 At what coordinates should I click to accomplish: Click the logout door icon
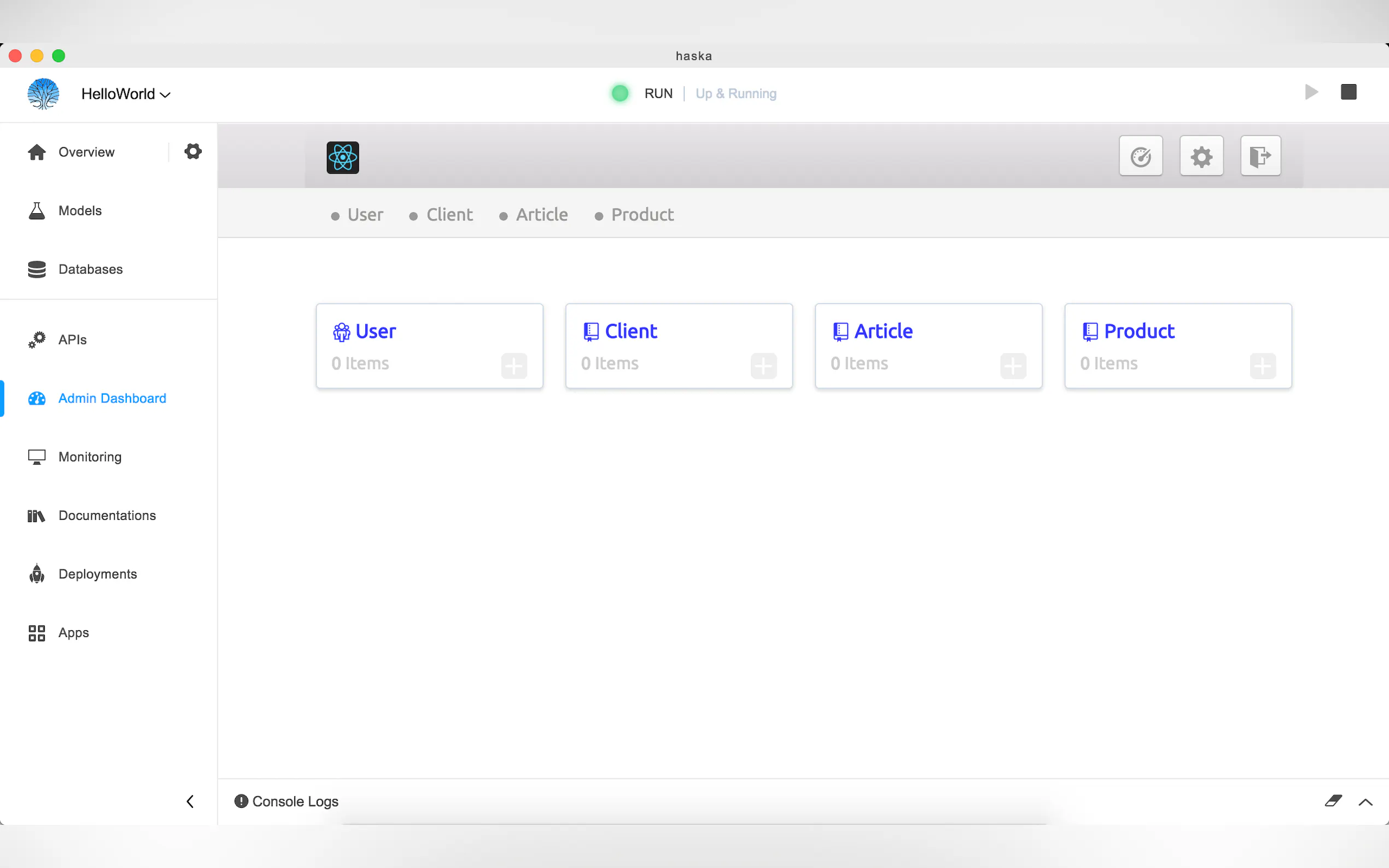tap(1260, 156)
